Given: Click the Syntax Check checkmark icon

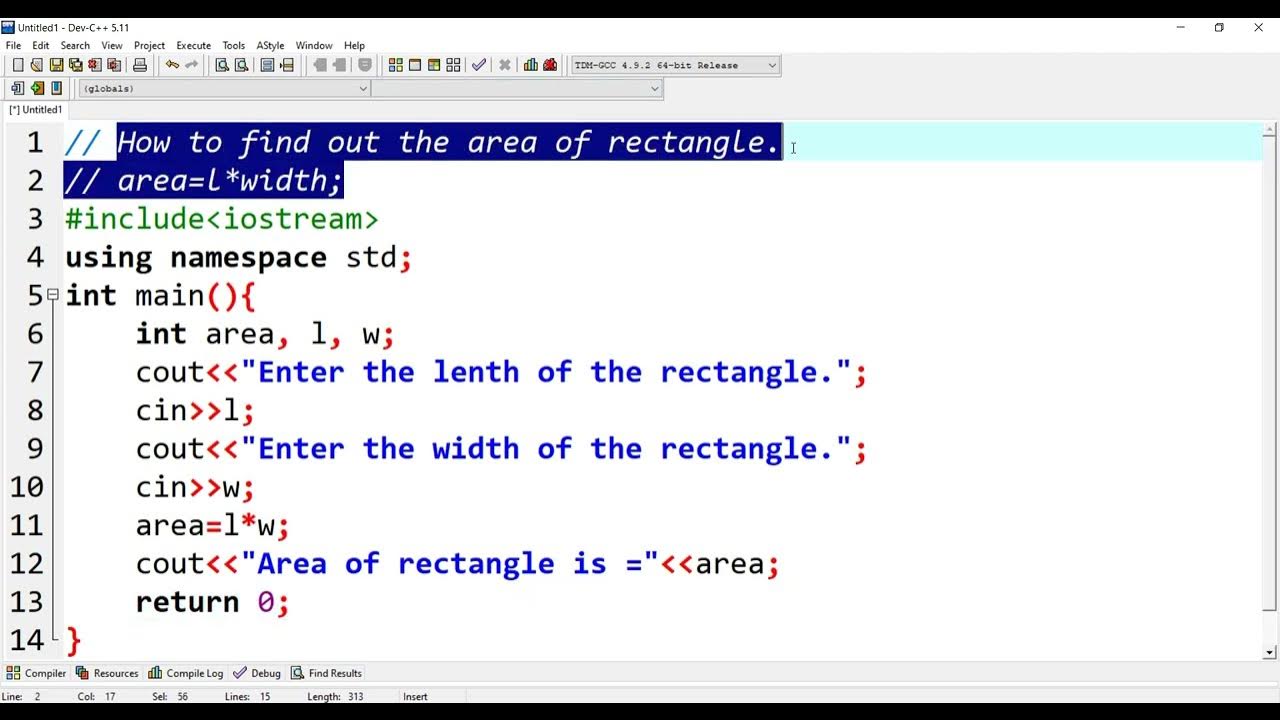Looking at the screenshot, I should [x=479, y=65].
